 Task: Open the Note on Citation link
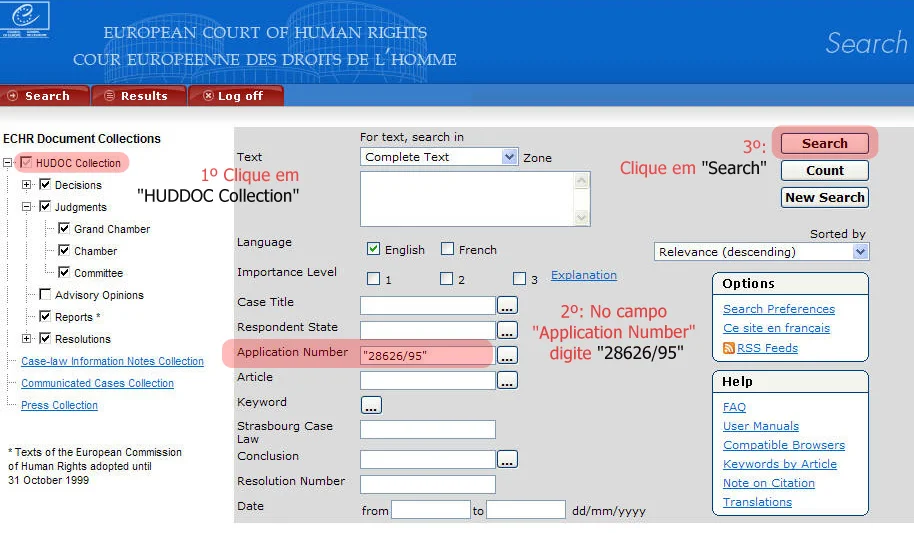coord(769,483)
